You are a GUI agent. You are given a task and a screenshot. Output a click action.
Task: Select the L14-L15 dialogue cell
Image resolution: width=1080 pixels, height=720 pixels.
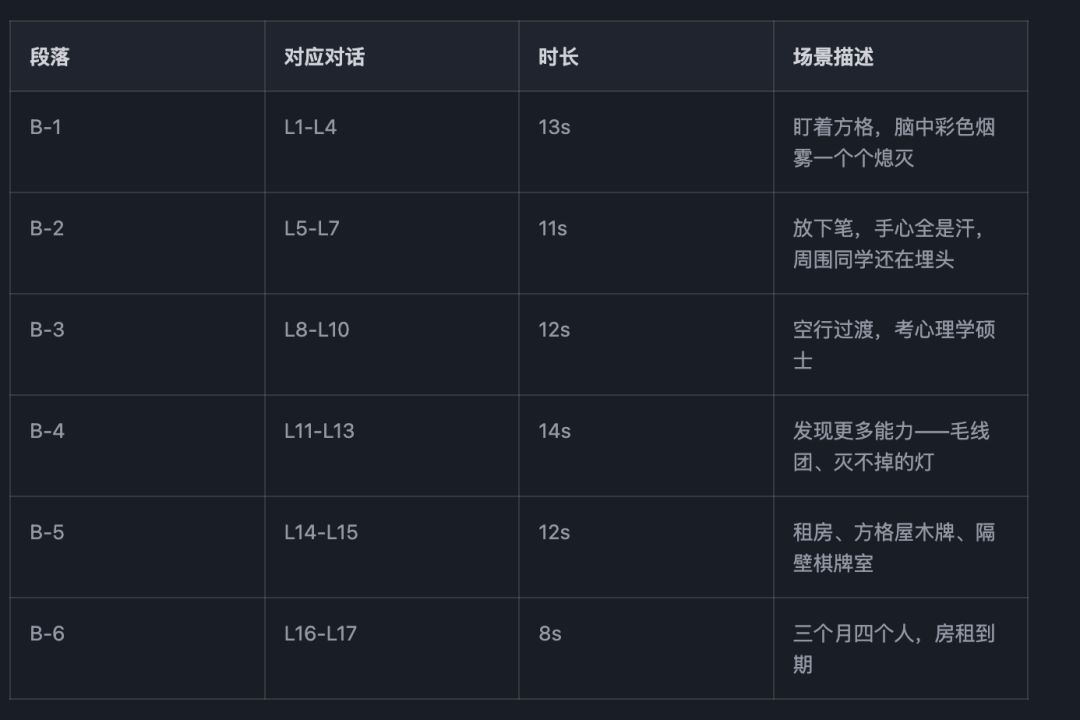tap(321, 532)
